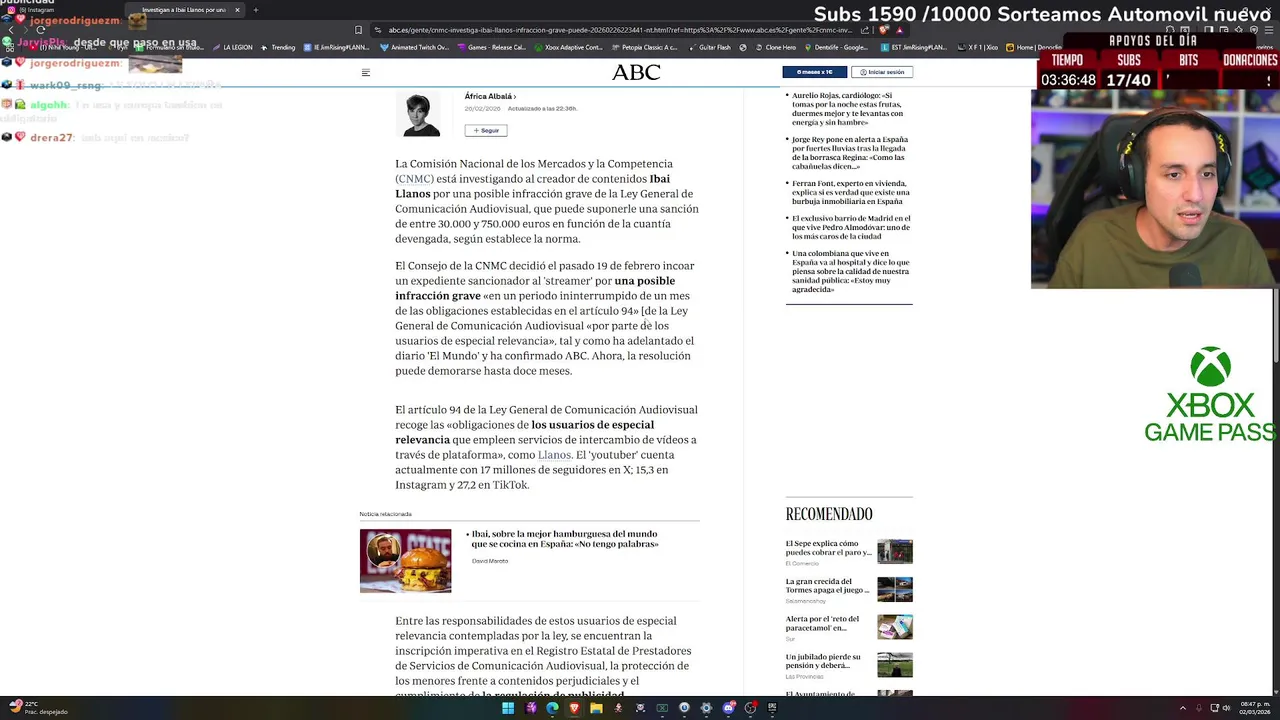Open the ABC hamburger menu icon

coord(366,72)
